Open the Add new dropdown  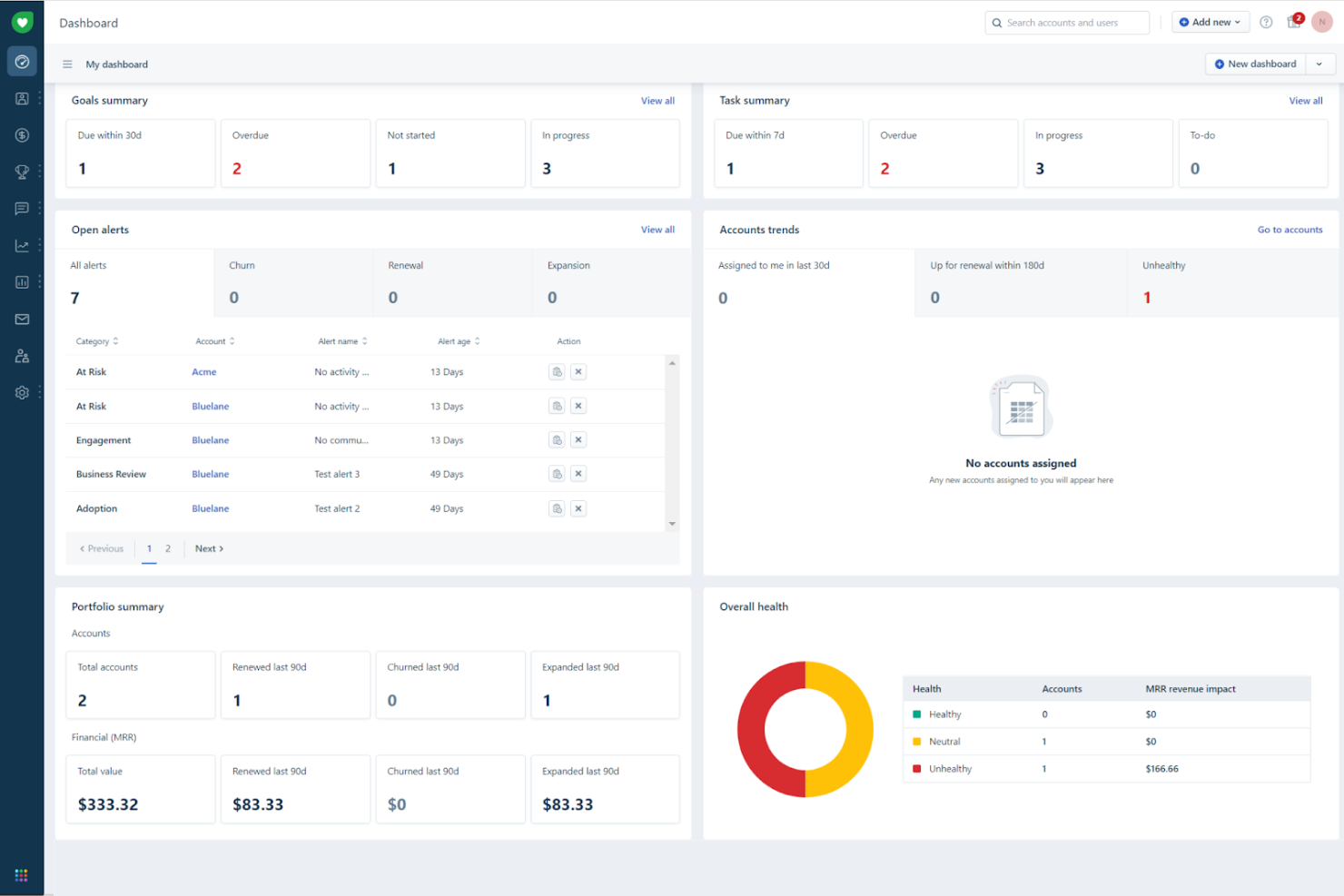pos(1211,22)
